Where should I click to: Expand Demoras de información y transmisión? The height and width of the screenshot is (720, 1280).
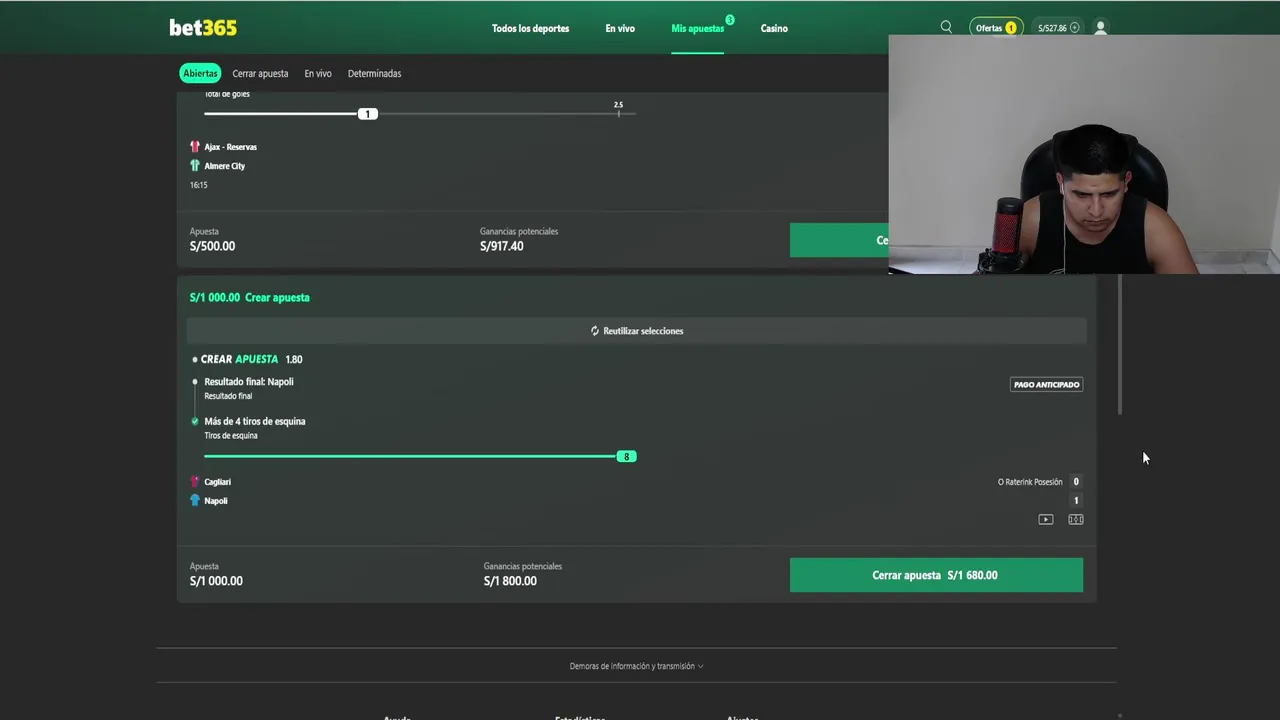(x=636, y=666)
